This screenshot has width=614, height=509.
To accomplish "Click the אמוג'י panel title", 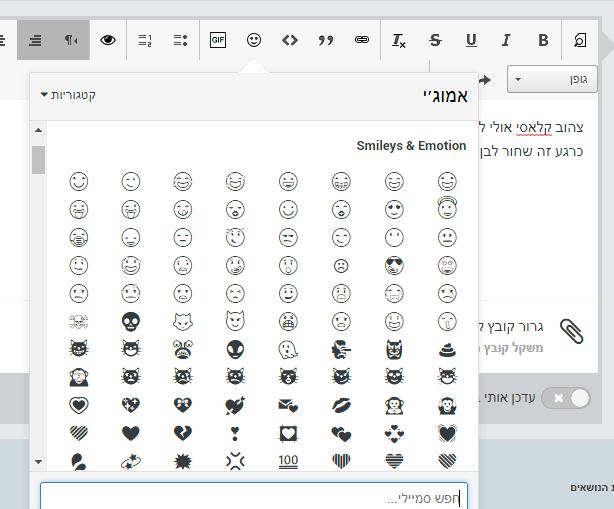I will click(445, 96).
